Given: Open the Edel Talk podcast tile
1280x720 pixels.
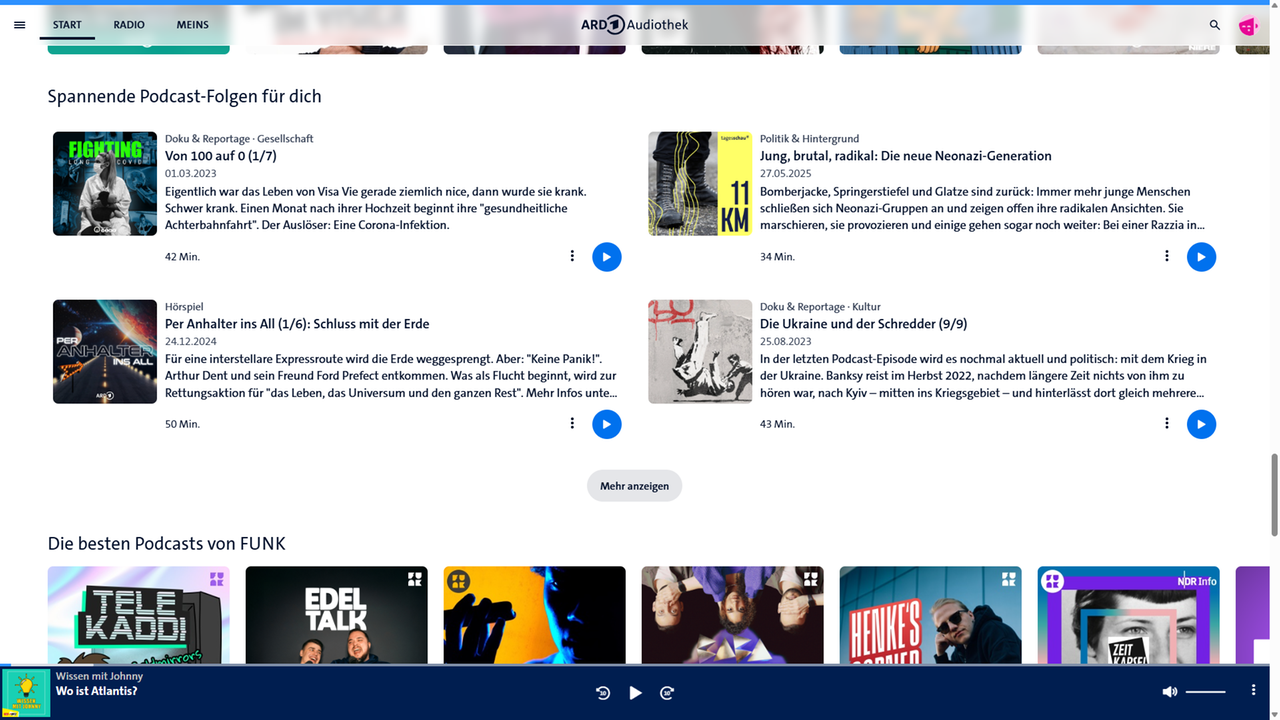Looking at the screenshot, I should pos(337,615).
